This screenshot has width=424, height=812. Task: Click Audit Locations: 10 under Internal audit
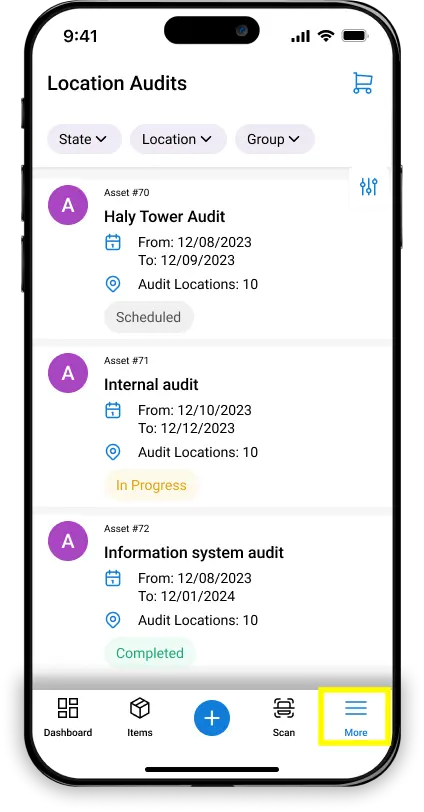198,452
